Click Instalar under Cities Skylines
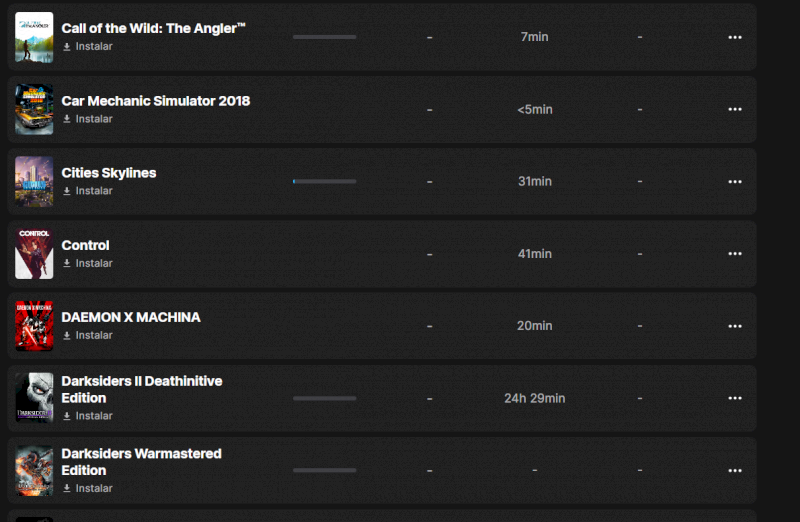The image size is (800, 522). pyautogui.click(x=88, y=191)
